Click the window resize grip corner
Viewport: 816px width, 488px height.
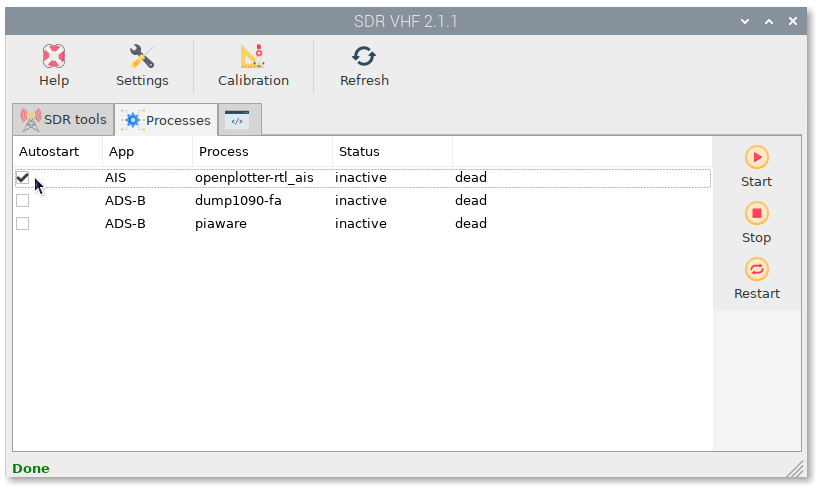pyautogui.click(x=796, y=468)
